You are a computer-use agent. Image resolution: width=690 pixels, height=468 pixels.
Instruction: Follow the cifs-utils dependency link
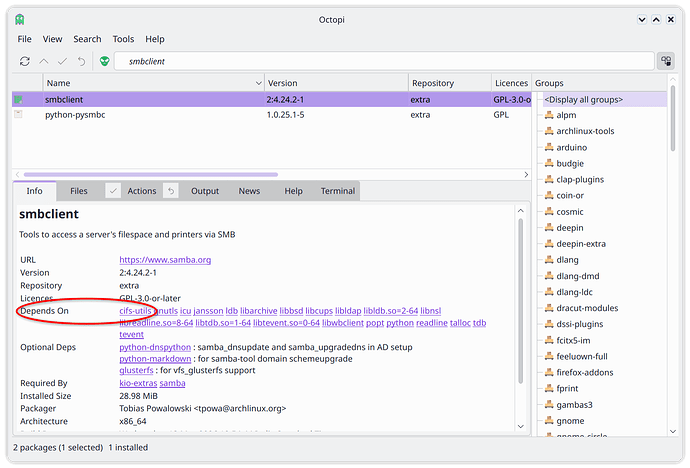point(135,311)
